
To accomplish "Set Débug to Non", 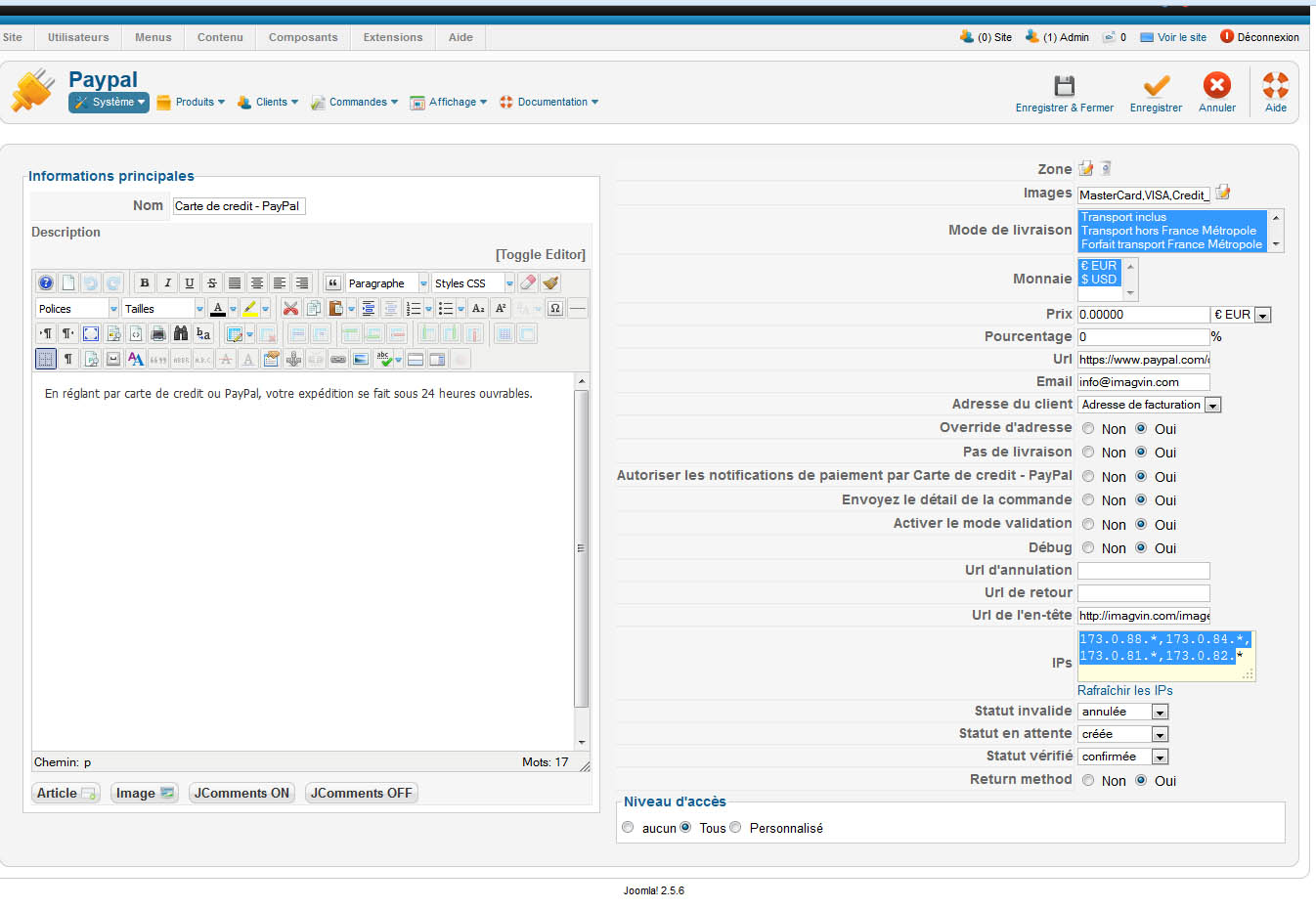I will click(x=1088, y=547).
